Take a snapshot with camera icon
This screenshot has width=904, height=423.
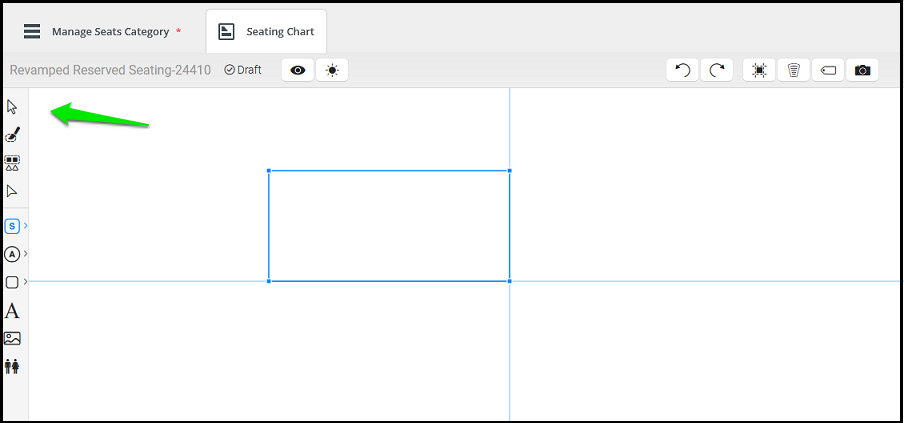pyautogui.click(x=862, y=70)
